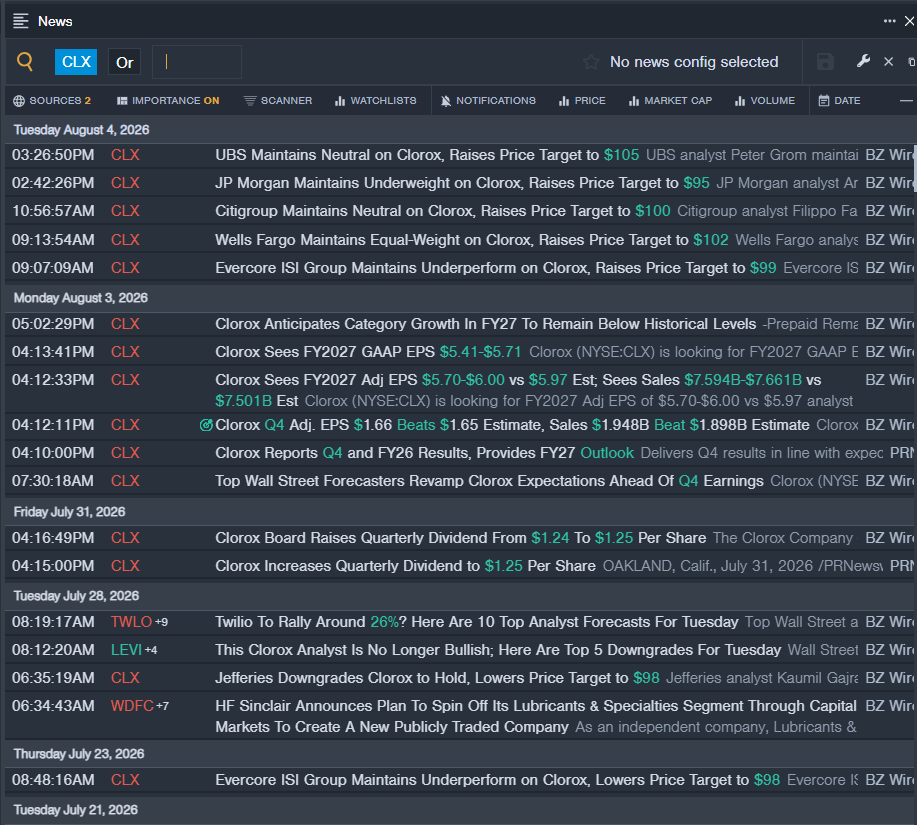This screenshot has width=917, height=825.
Task: Click the Friday July 31, 2026 date header
Action: click(x=70, y=512)
